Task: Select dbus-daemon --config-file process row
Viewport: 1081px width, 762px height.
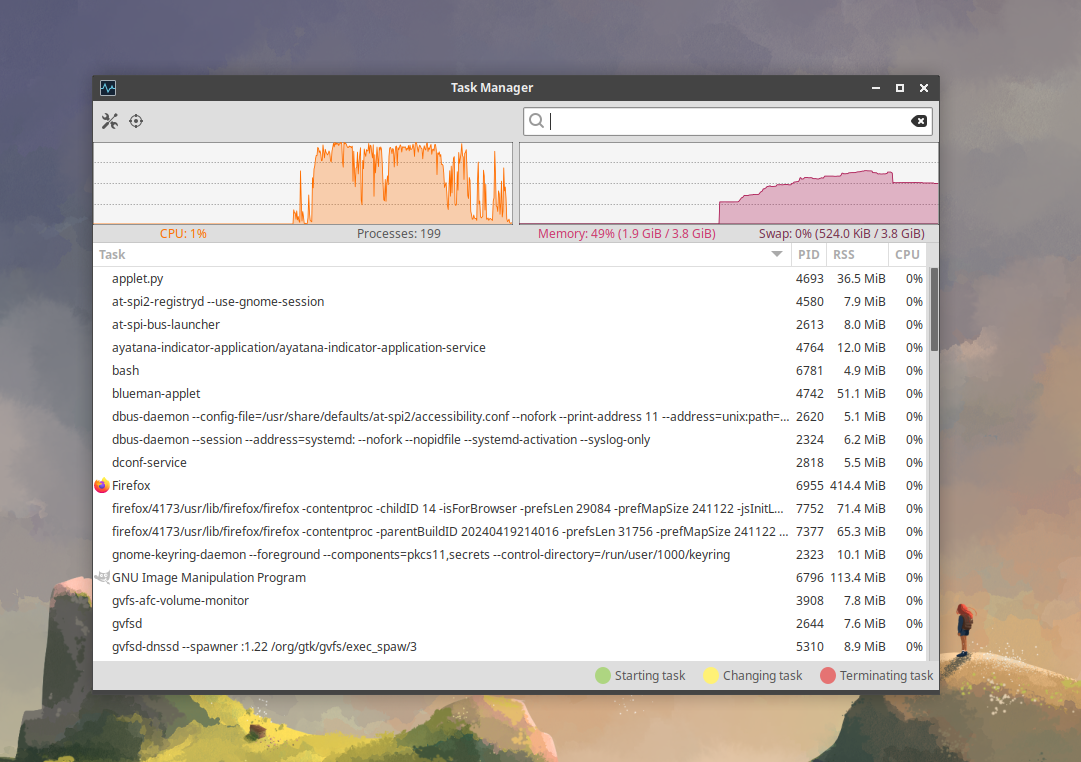Action: pyautogui.click(x=511, y=417)
